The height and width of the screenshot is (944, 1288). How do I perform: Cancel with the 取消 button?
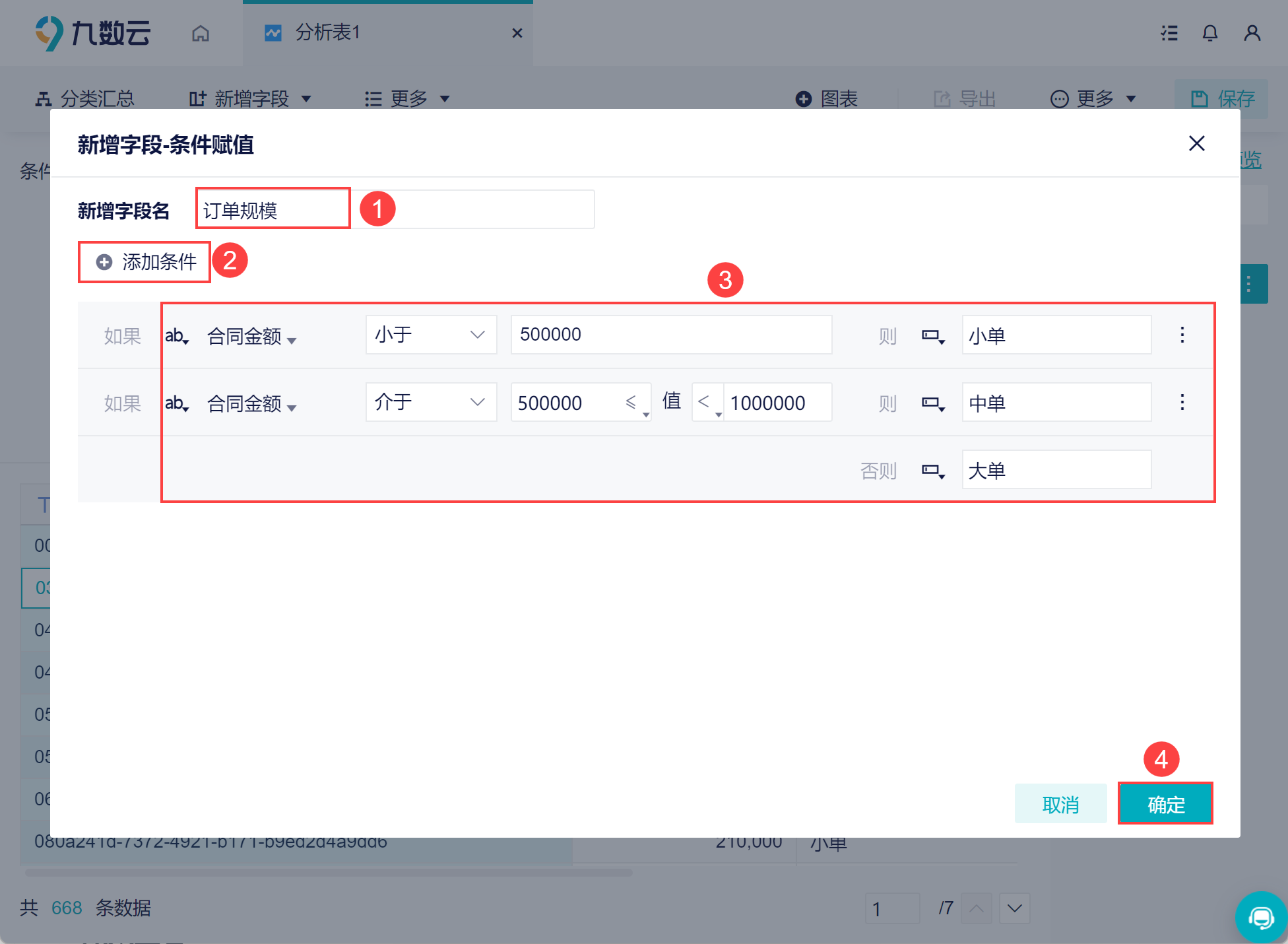coord(1060,804)
